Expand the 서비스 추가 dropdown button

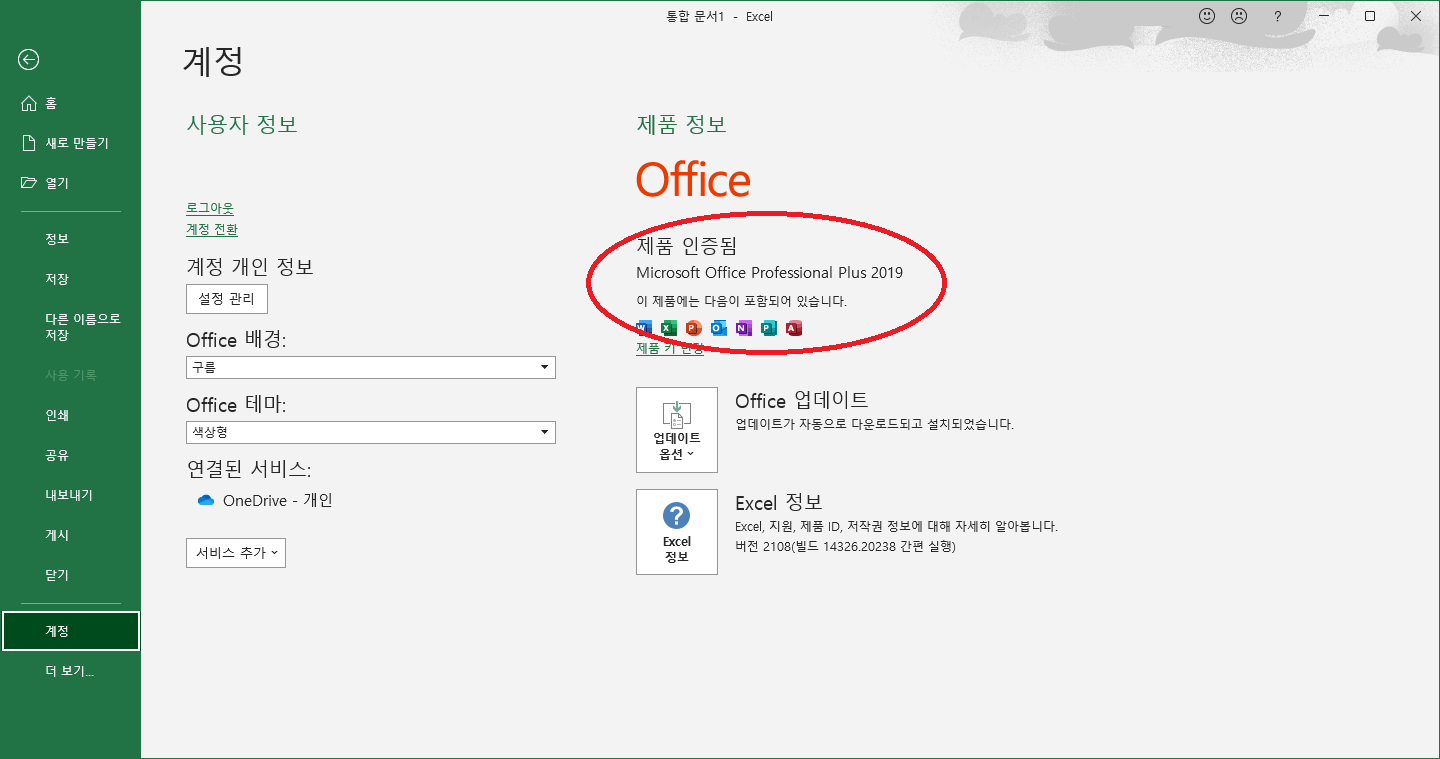236,553
